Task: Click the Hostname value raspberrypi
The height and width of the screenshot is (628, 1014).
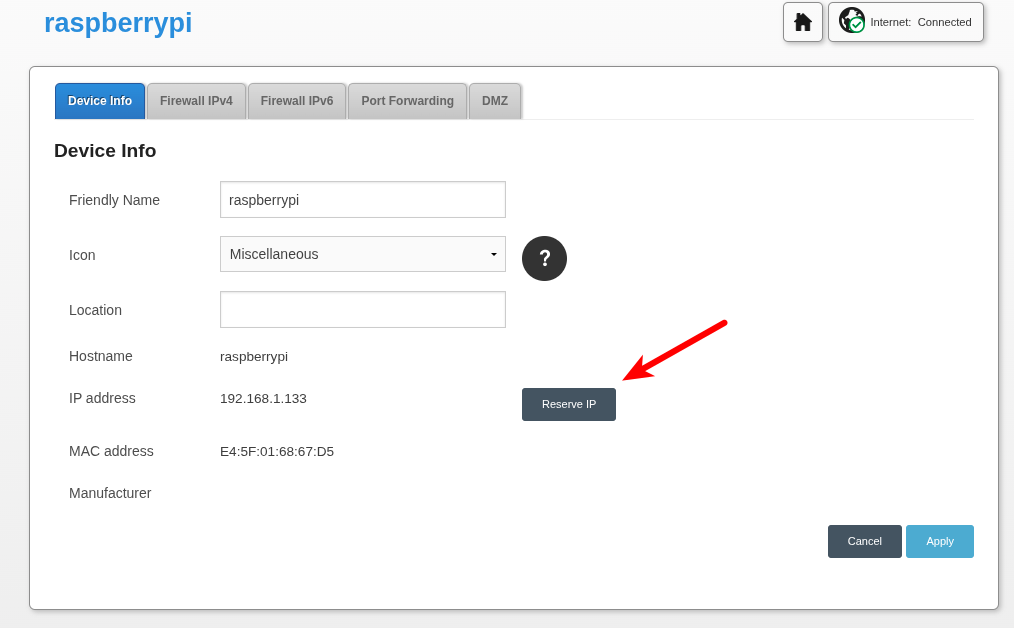Action: pyautogui.click(x=254, y=356)
